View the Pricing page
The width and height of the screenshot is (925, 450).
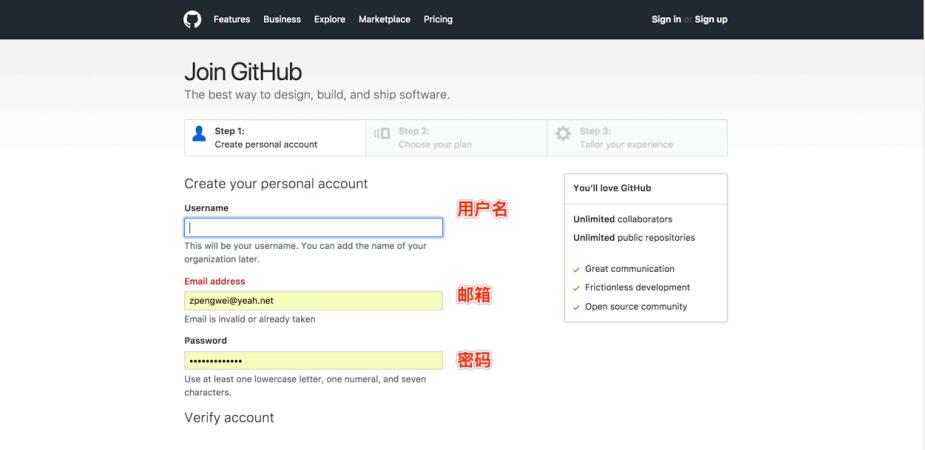[x=438, y=19]
